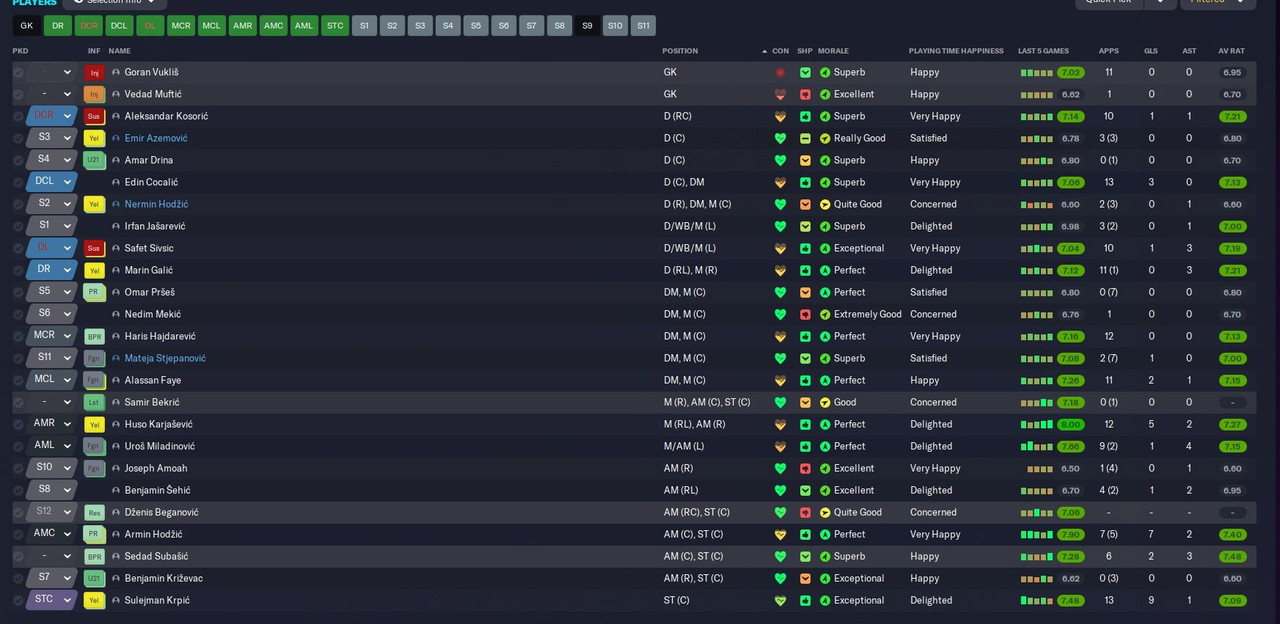Click the morale icon for Marin Galić's Perfect rating

pos(825,270)
